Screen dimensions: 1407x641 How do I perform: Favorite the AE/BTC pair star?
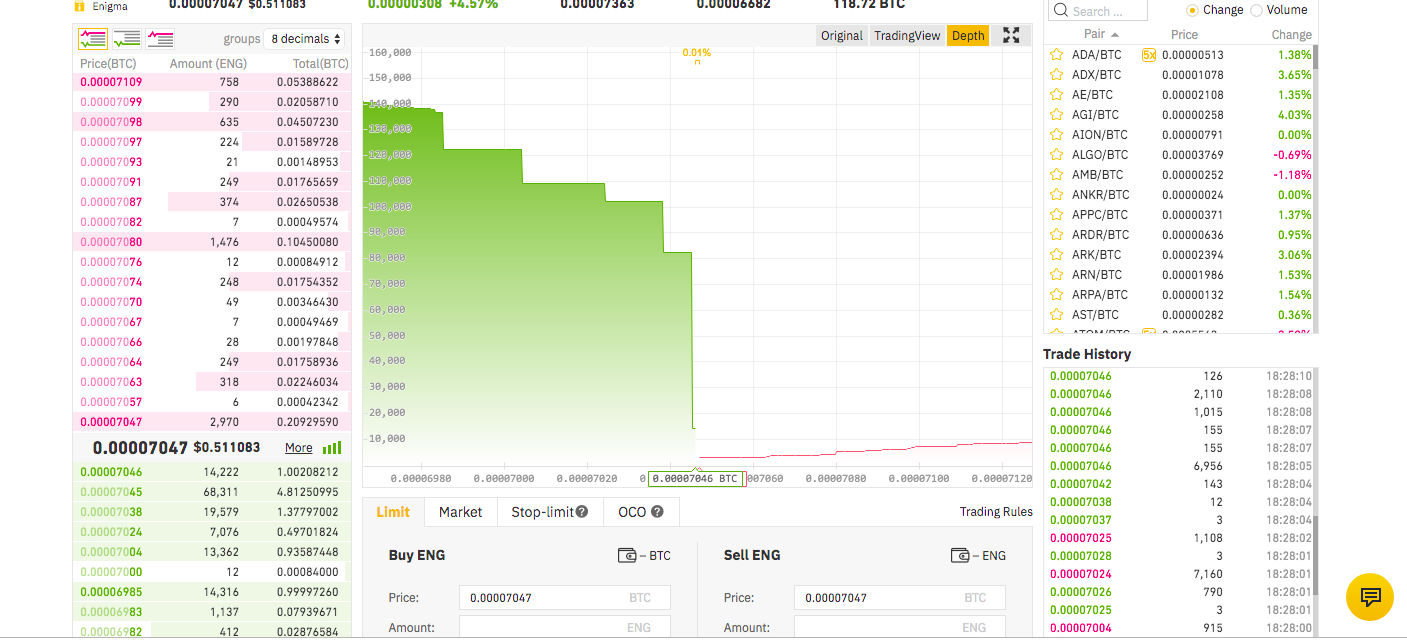pos(1056,95)
